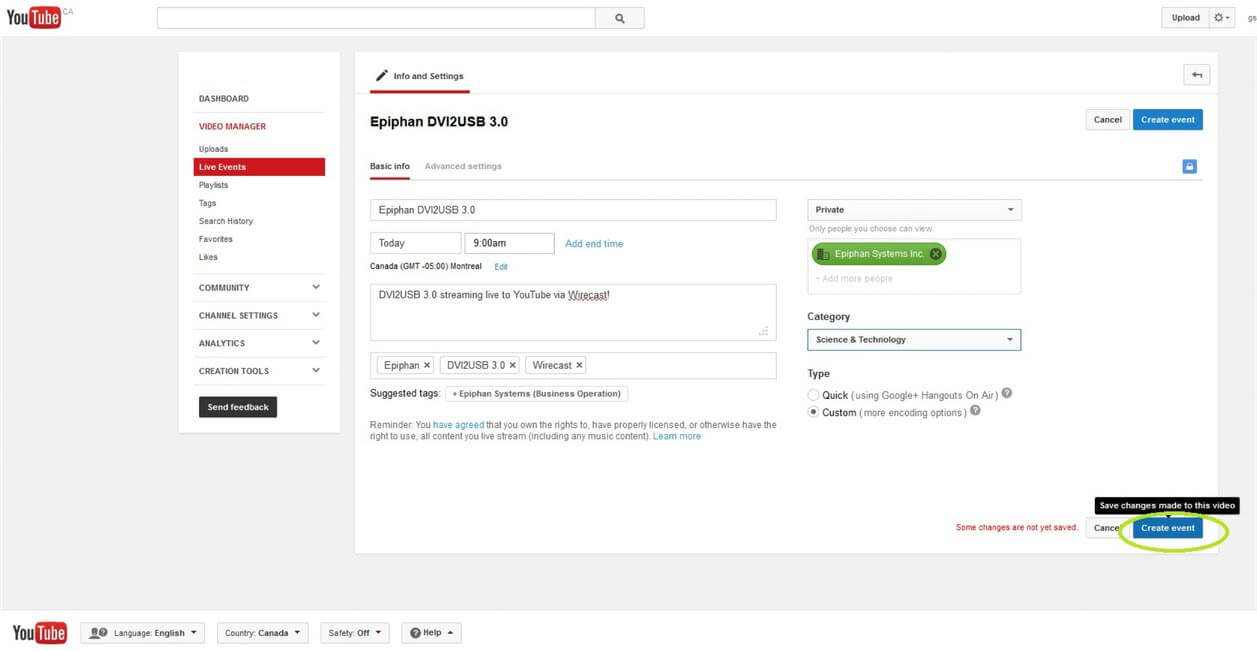1257x651 pixels.
Task: Go to Uploads in the sidebar
Action: [214, 149]
